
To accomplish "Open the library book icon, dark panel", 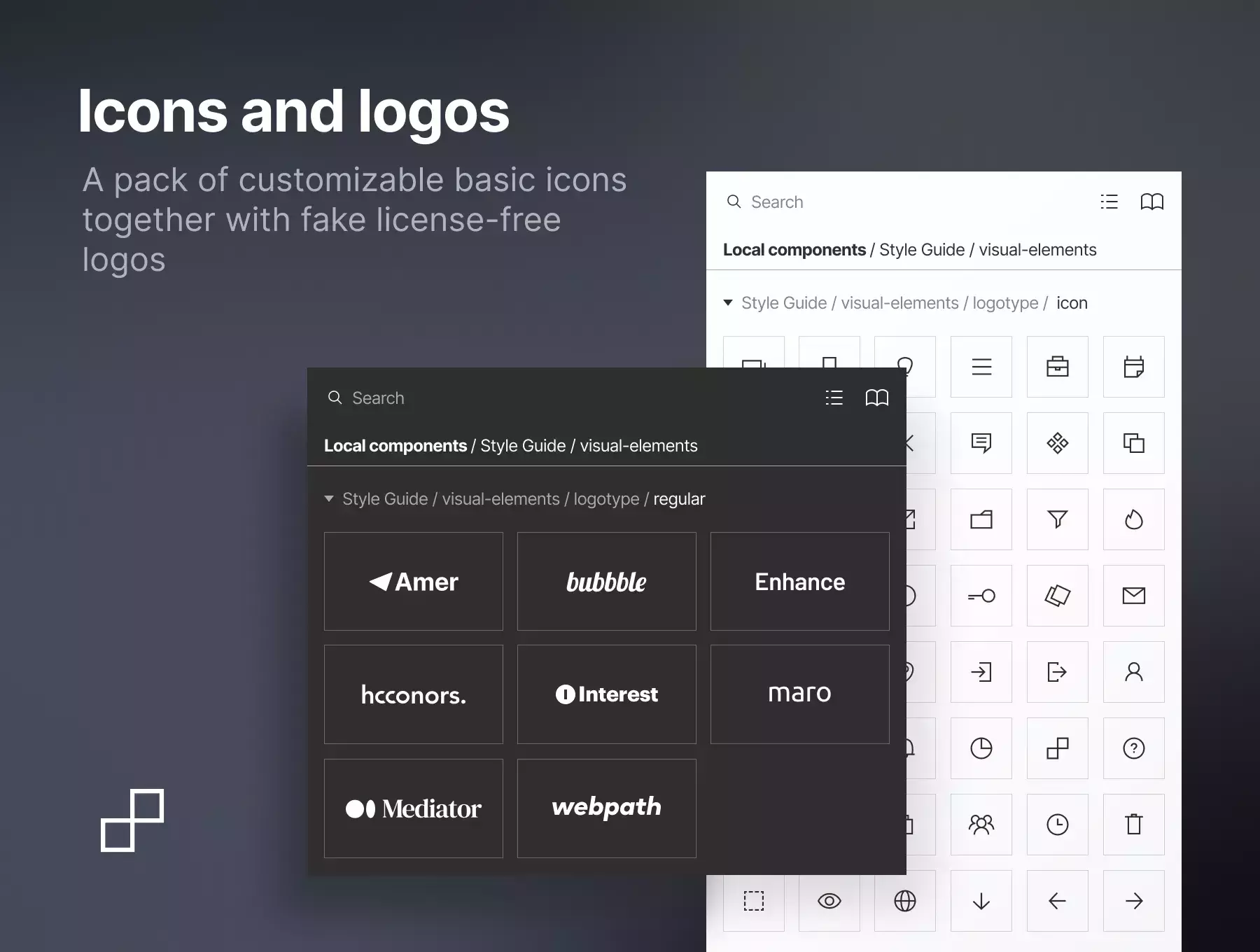I will 877,398.
